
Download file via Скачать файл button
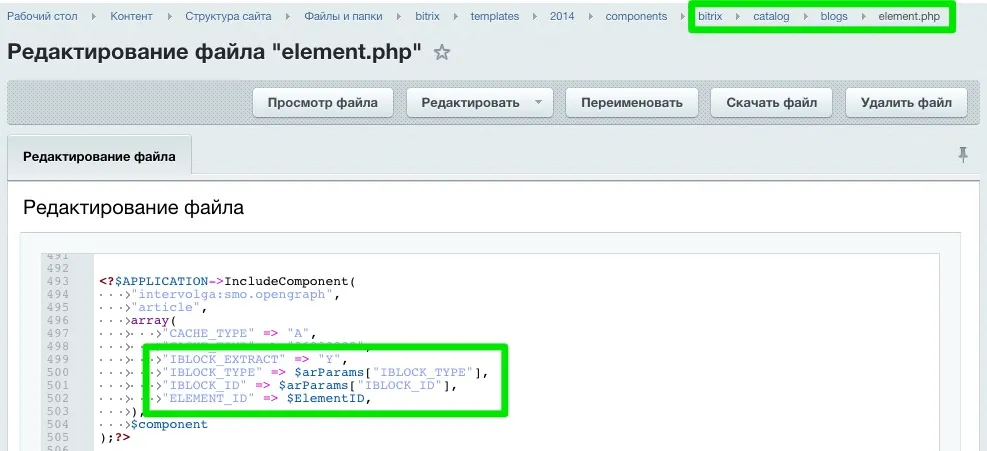[771, 102]
